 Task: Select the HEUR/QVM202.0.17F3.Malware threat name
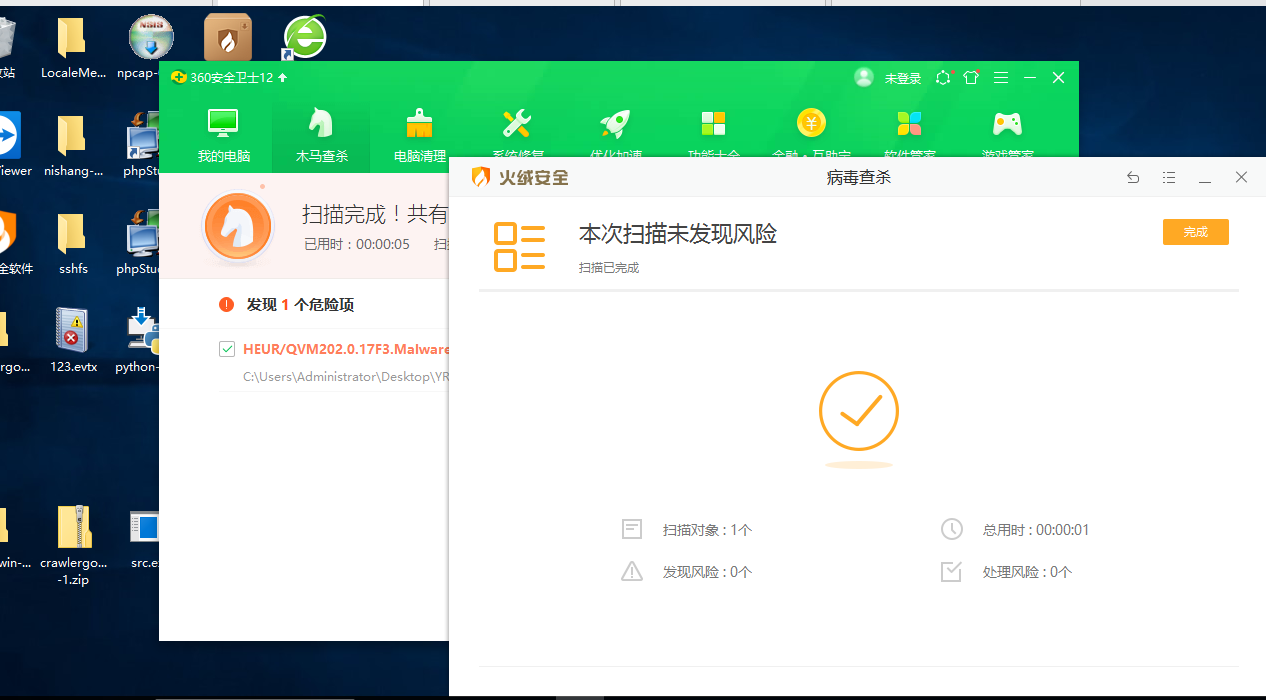click(x=346, y=349)
